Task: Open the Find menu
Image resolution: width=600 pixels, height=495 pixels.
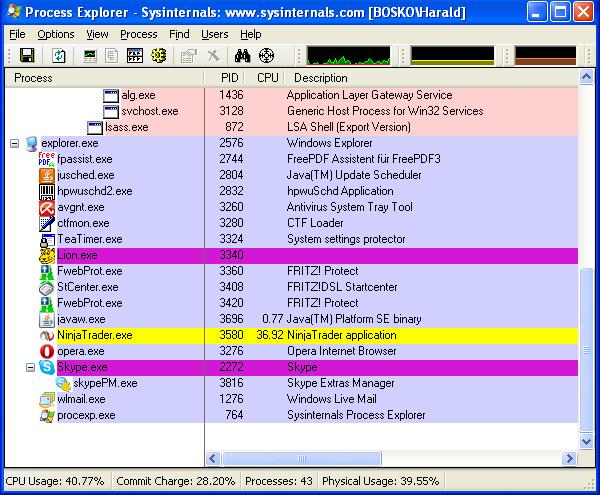Action: (x=179, y=34)
